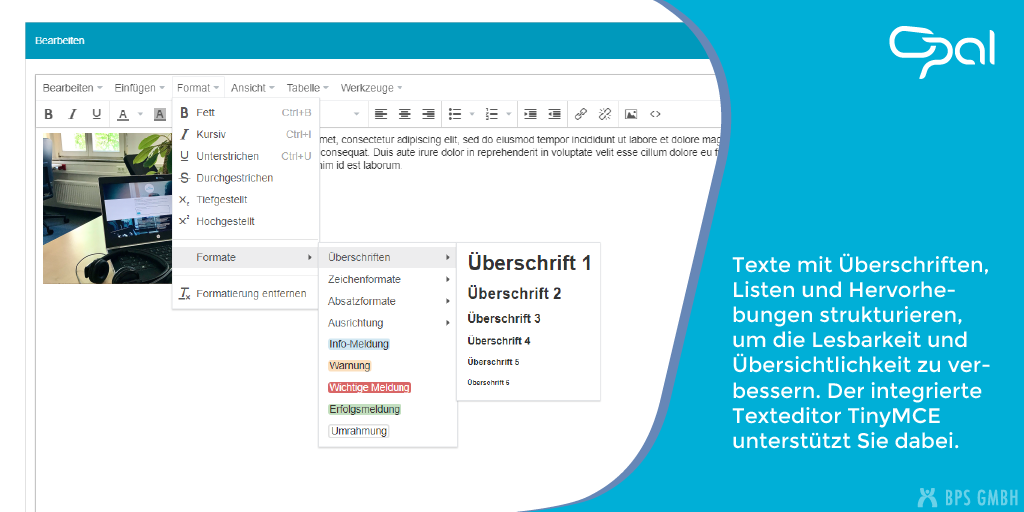Align text right via toolbar

click(x=428, y=114)
